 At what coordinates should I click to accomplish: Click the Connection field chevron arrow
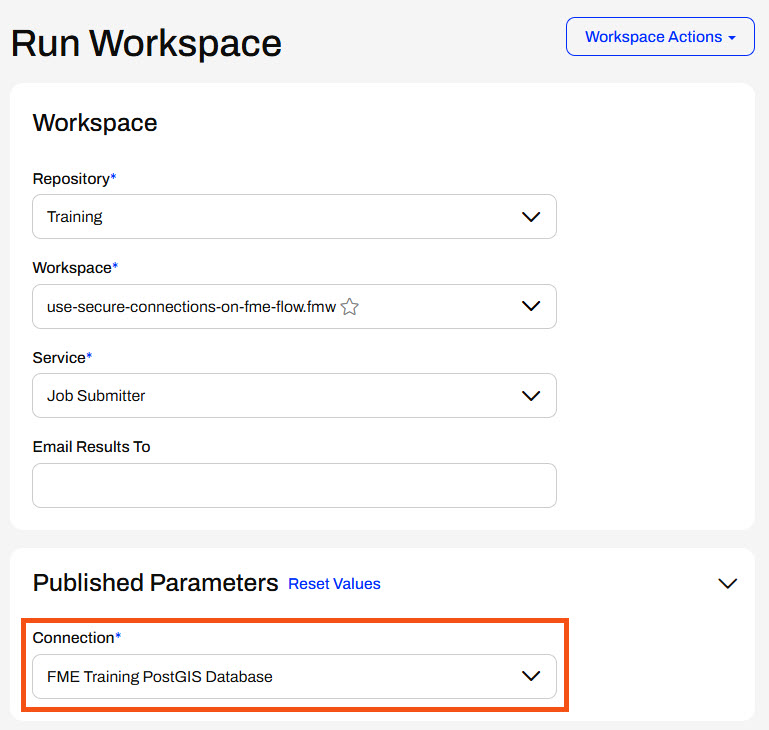click(x=531, y=677)
